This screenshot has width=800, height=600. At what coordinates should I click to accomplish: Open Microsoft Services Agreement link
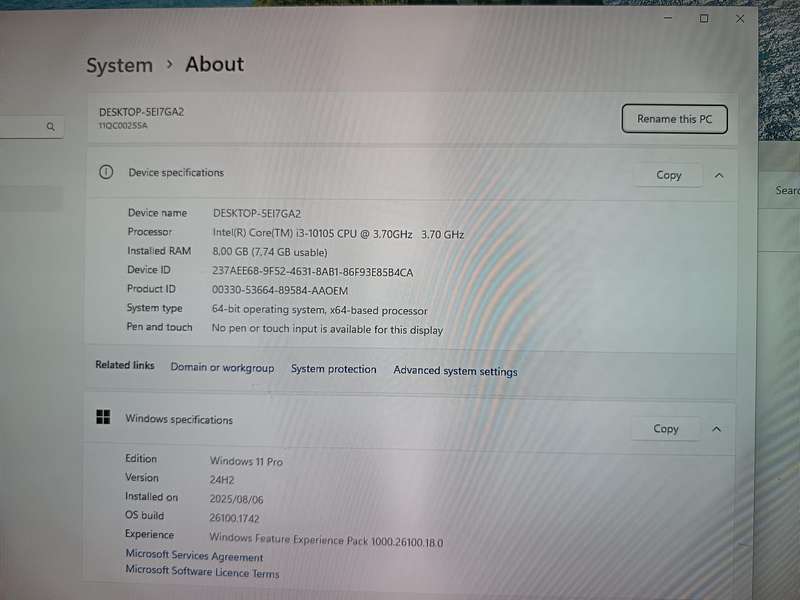(x=194, y=555)
